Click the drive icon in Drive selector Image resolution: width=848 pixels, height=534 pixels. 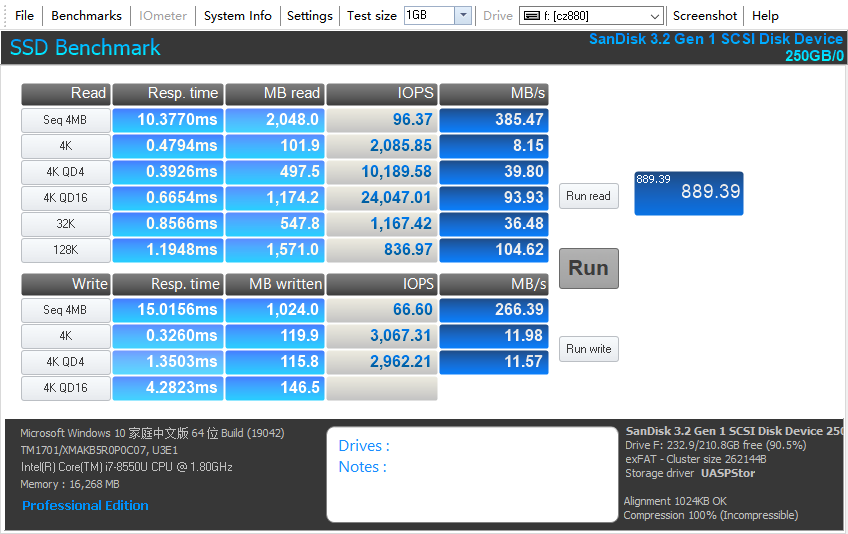tap(532, 16)
